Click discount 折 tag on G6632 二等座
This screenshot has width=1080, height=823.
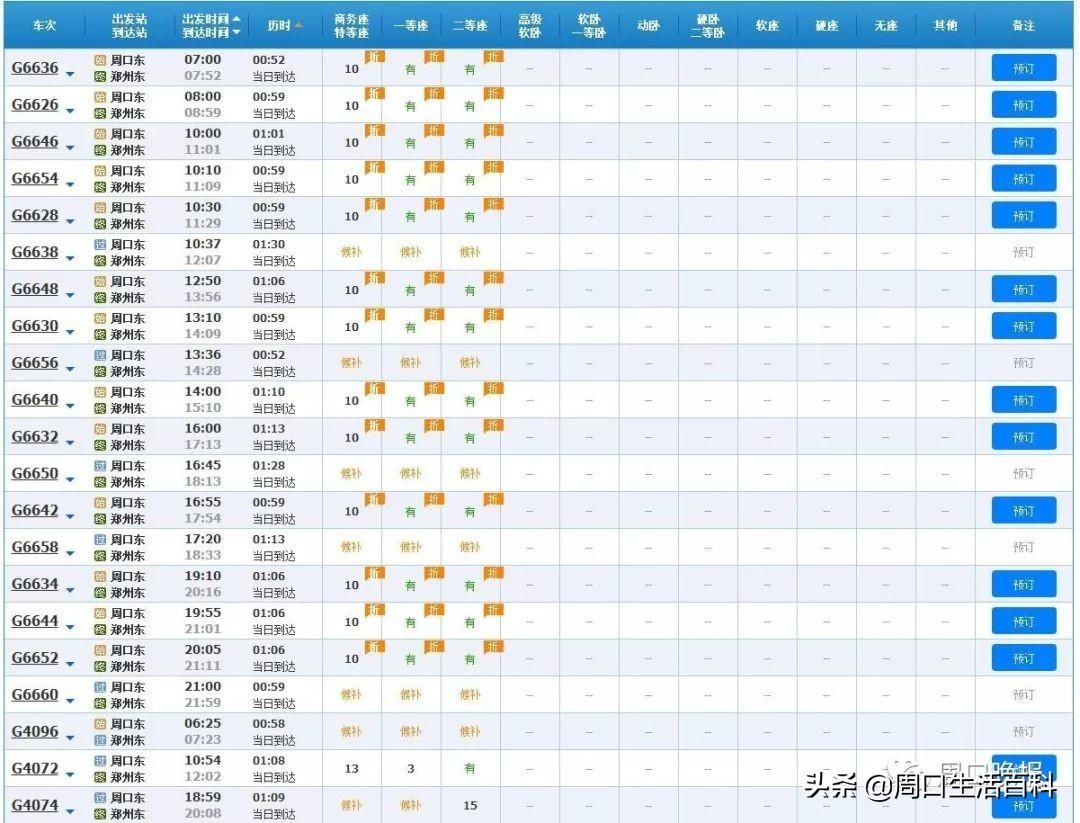(493, 427)
